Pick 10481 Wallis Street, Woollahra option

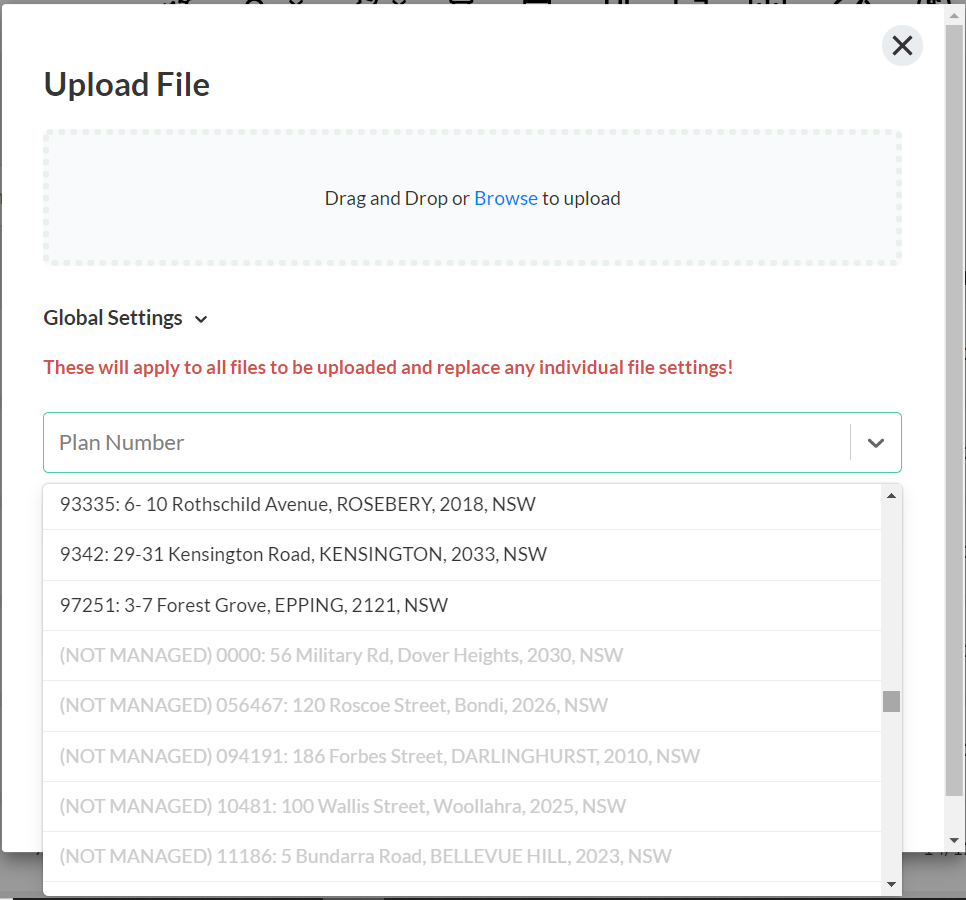pos(342,806)
